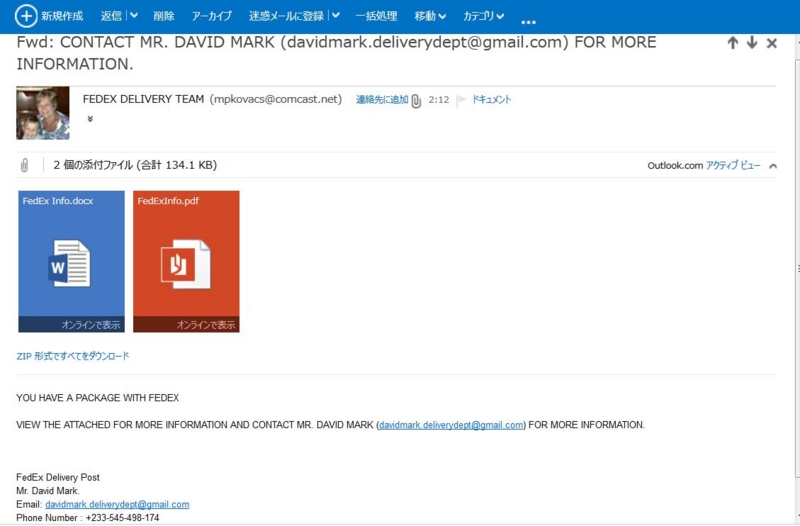Open the 一括処理 sweep menu

[376, 16]
